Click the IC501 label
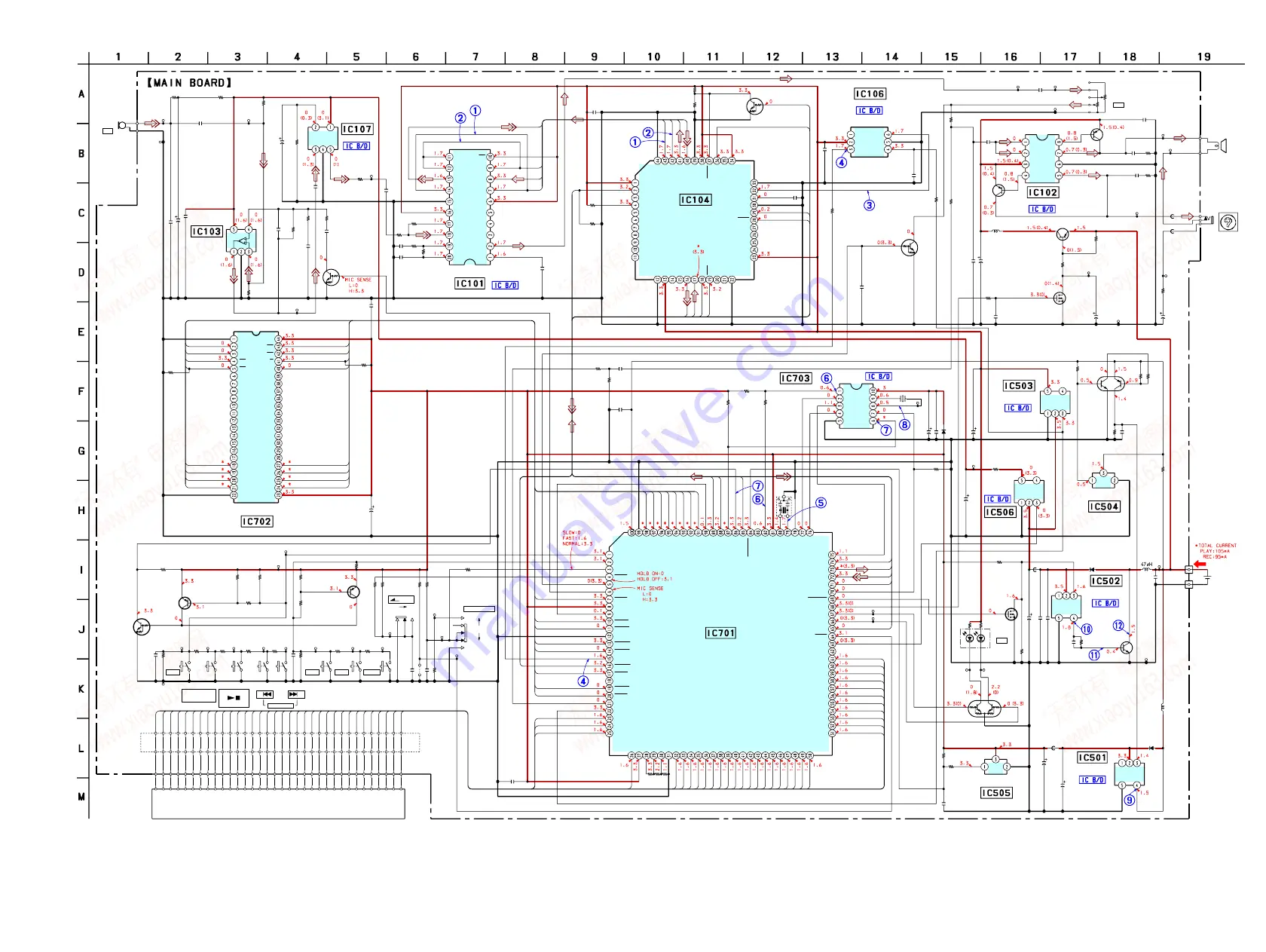 tap(1093, 758)
